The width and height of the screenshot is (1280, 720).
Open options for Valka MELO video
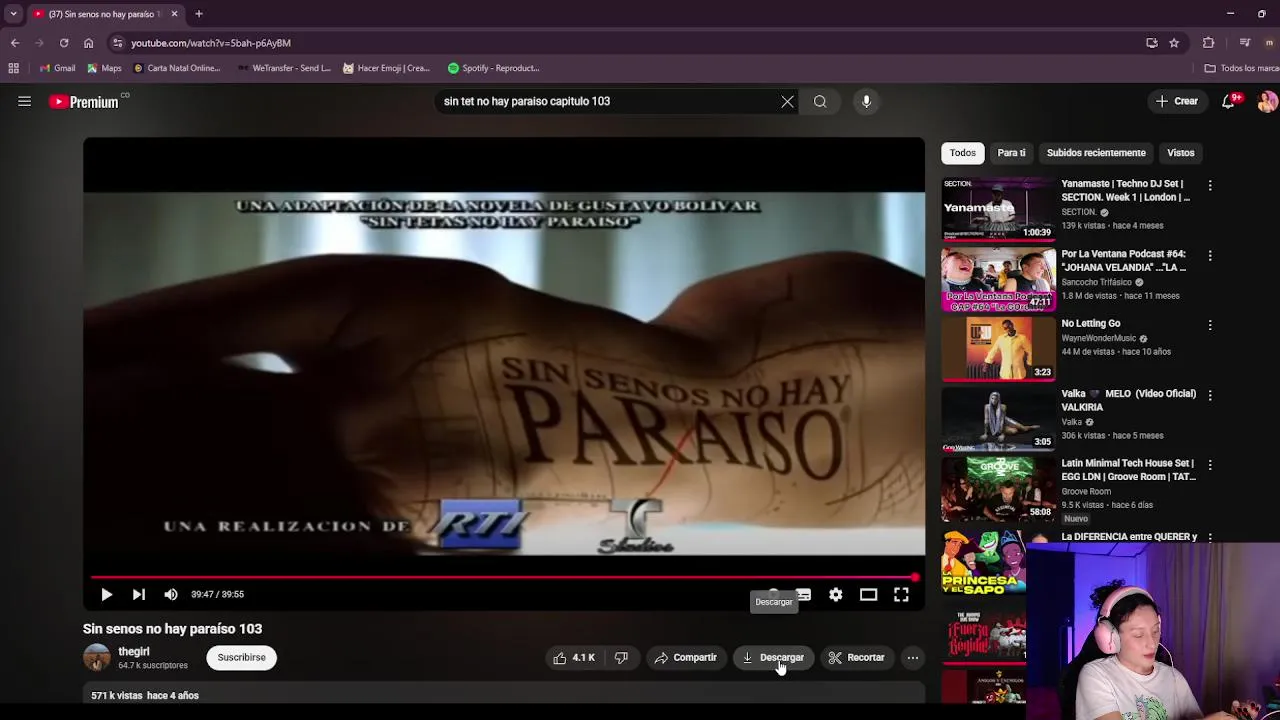(1210, 396)
